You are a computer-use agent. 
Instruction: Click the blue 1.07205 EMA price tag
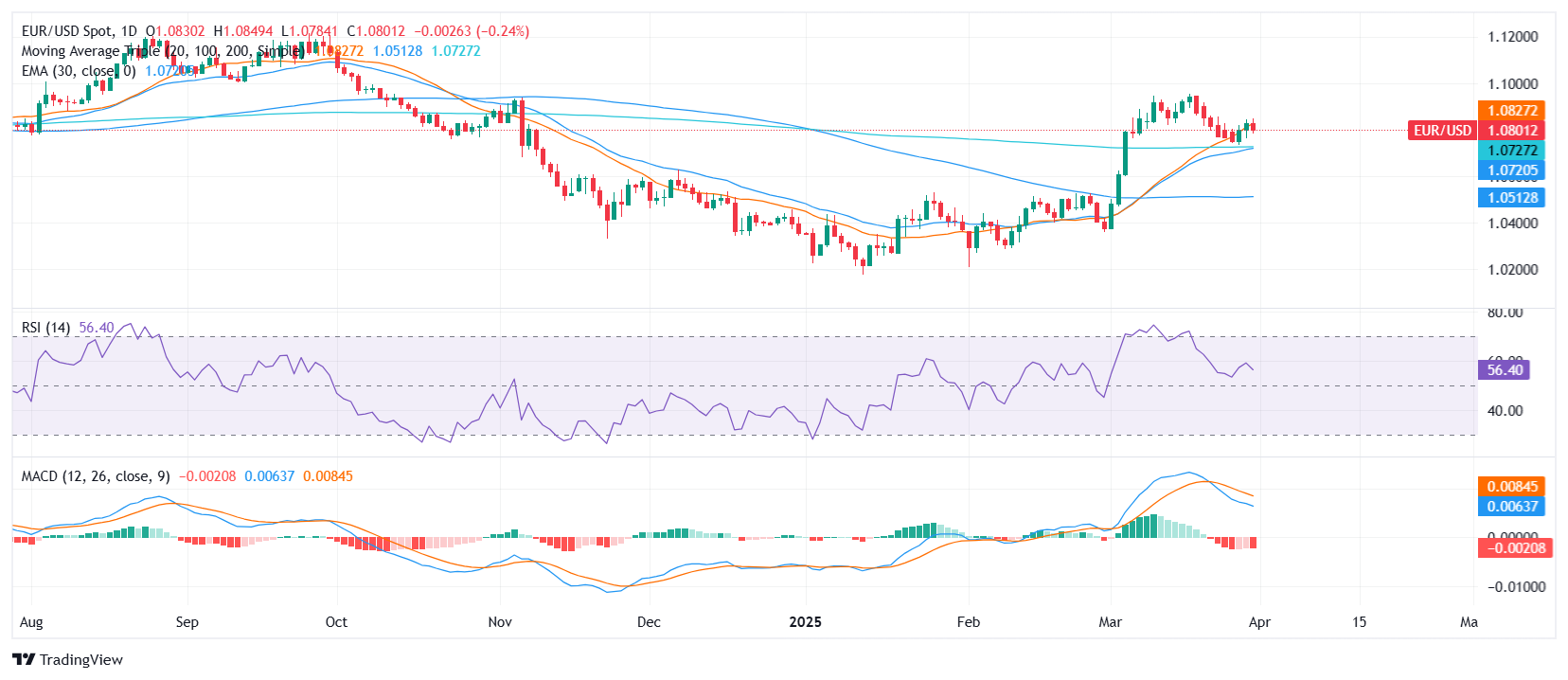[x=1511, y=170]
